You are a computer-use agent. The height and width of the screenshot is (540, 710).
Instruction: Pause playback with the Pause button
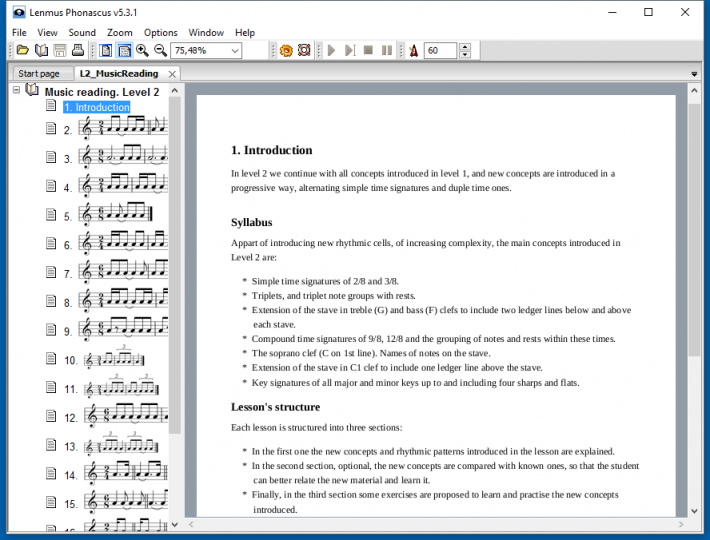click(x=387, y=50)
